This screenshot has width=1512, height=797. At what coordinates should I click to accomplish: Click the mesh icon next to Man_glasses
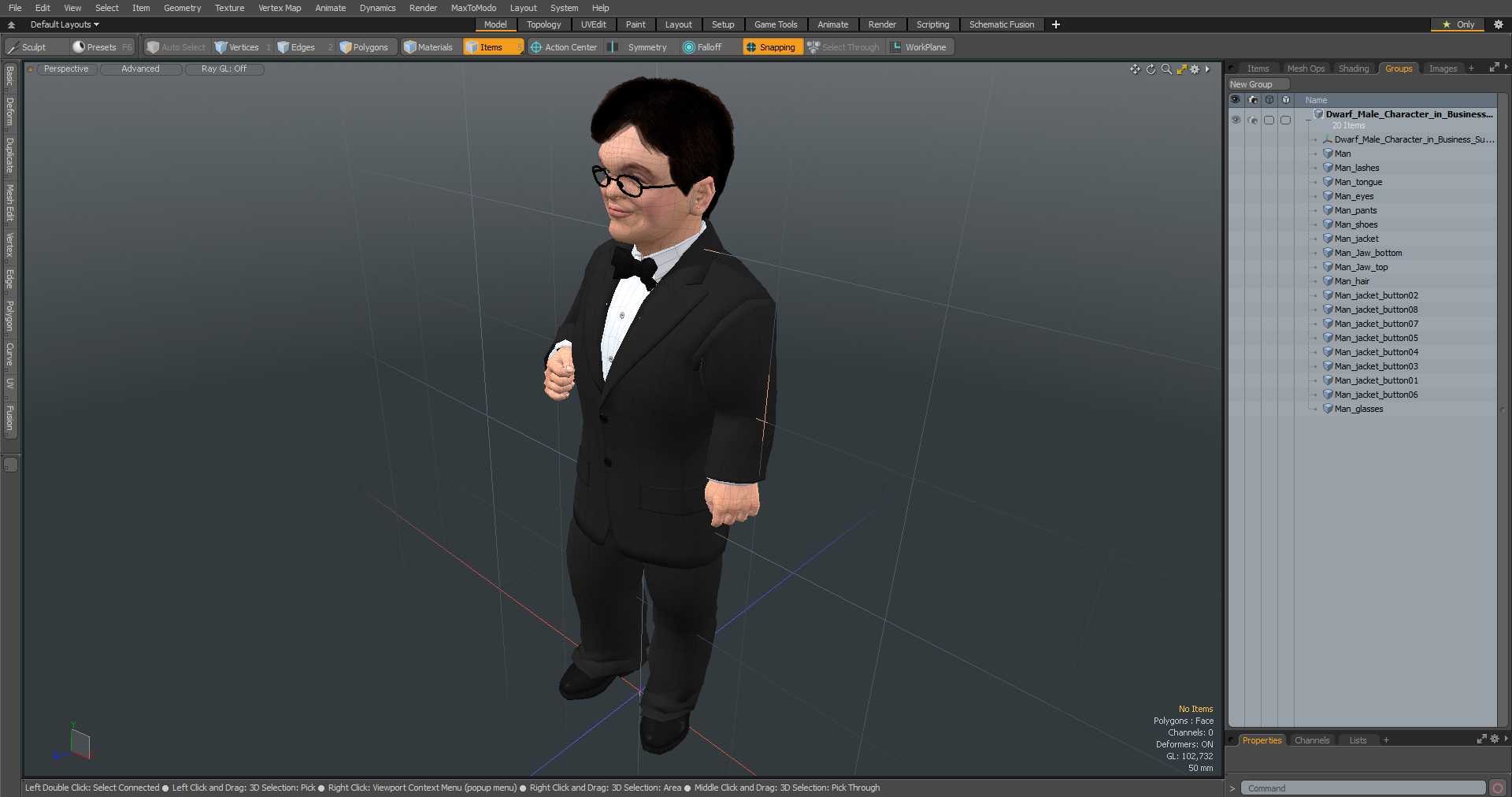(1328, 409)
